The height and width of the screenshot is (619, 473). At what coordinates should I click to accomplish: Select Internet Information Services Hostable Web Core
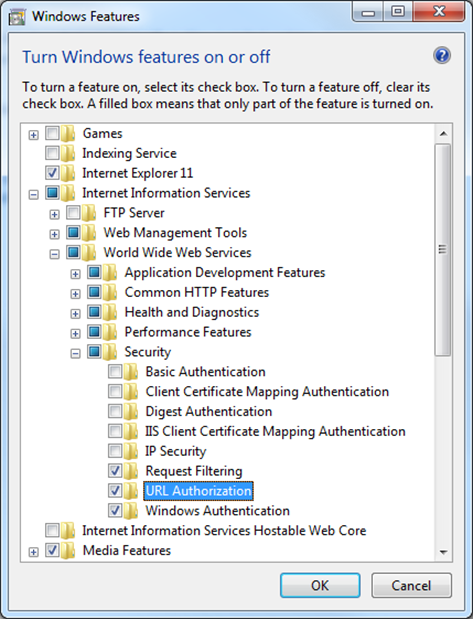coord(224,531)
